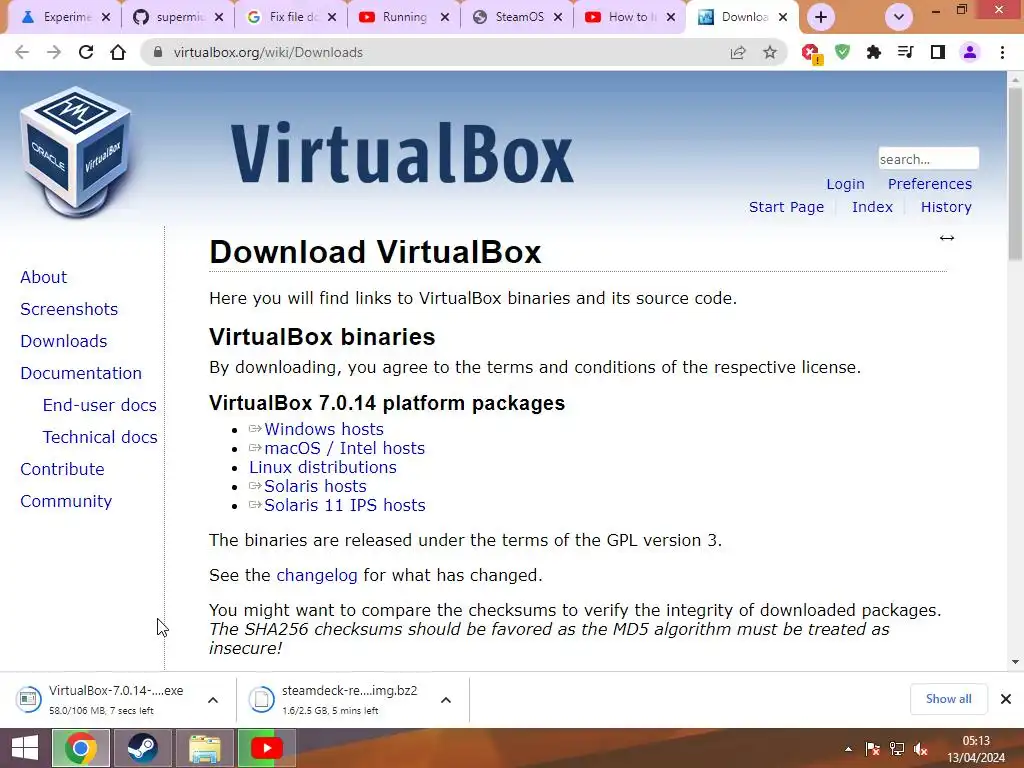Toggle the browser side panel icon
The width and height of the screenshot is (1024, 768).
938,52
